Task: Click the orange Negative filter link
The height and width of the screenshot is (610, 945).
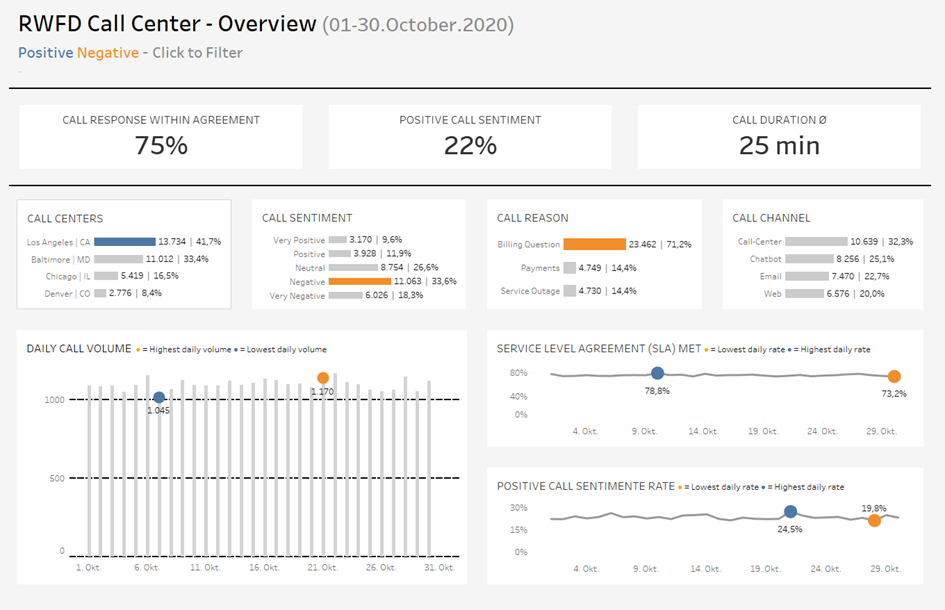Action: tap(107, 53)
